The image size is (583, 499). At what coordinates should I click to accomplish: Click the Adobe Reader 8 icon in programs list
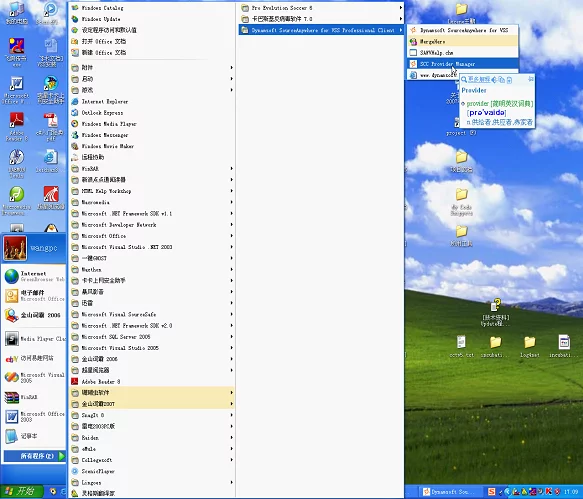pos(75,381)
